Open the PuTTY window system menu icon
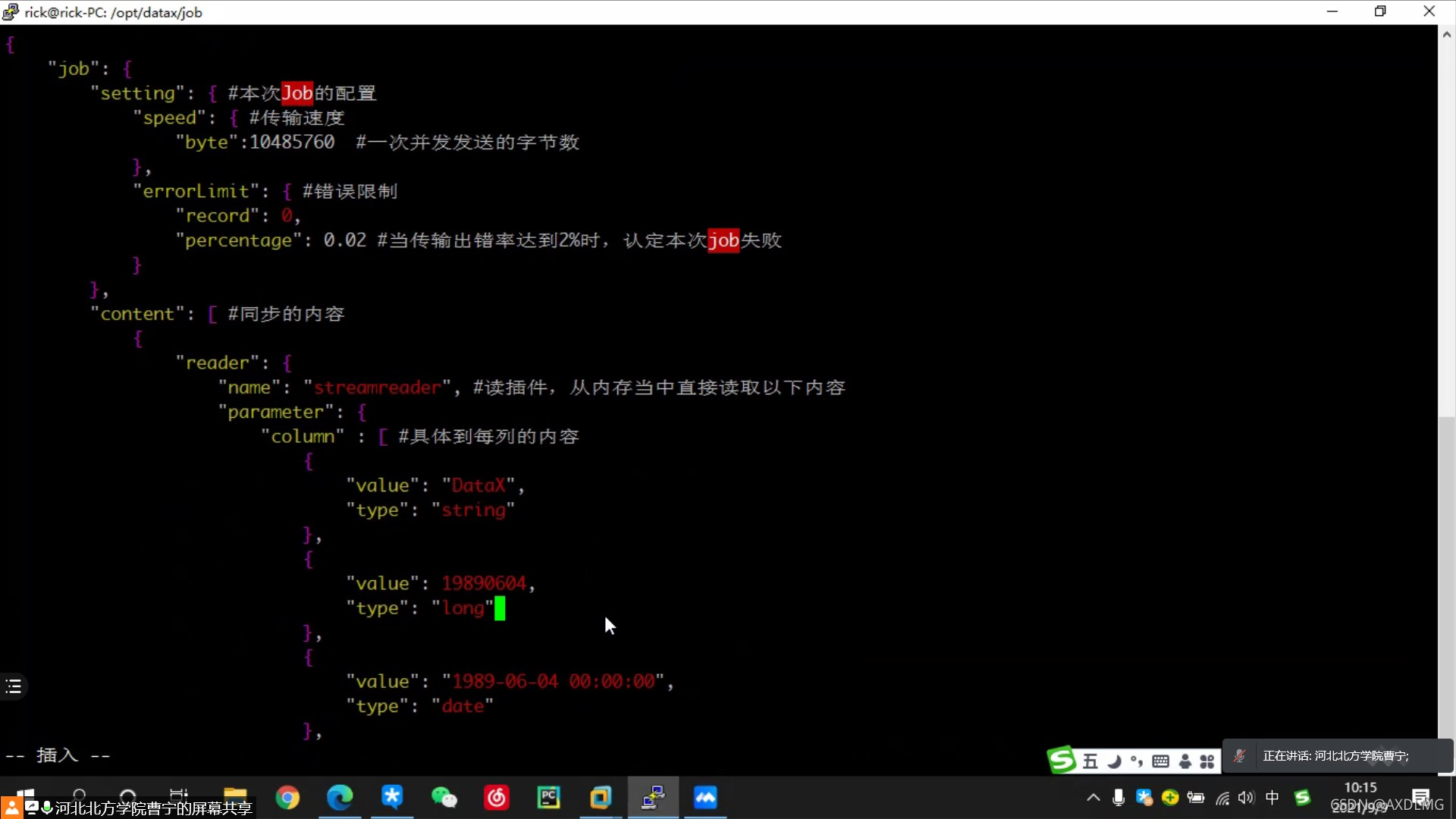Screen dimensions: 1456x819 [x=11, y=11]
